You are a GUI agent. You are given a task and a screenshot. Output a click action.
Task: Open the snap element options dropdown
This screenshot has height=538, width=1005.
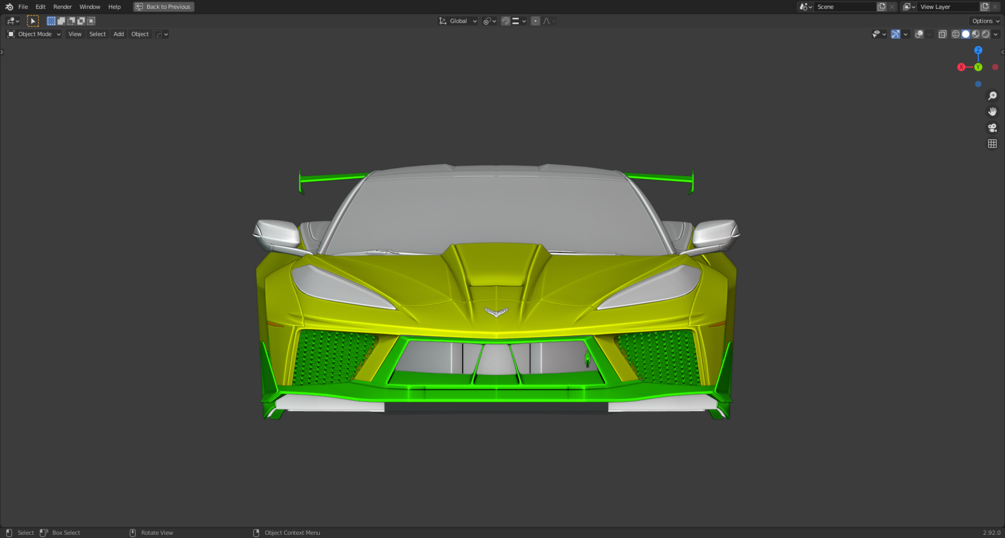coord(519,21)
